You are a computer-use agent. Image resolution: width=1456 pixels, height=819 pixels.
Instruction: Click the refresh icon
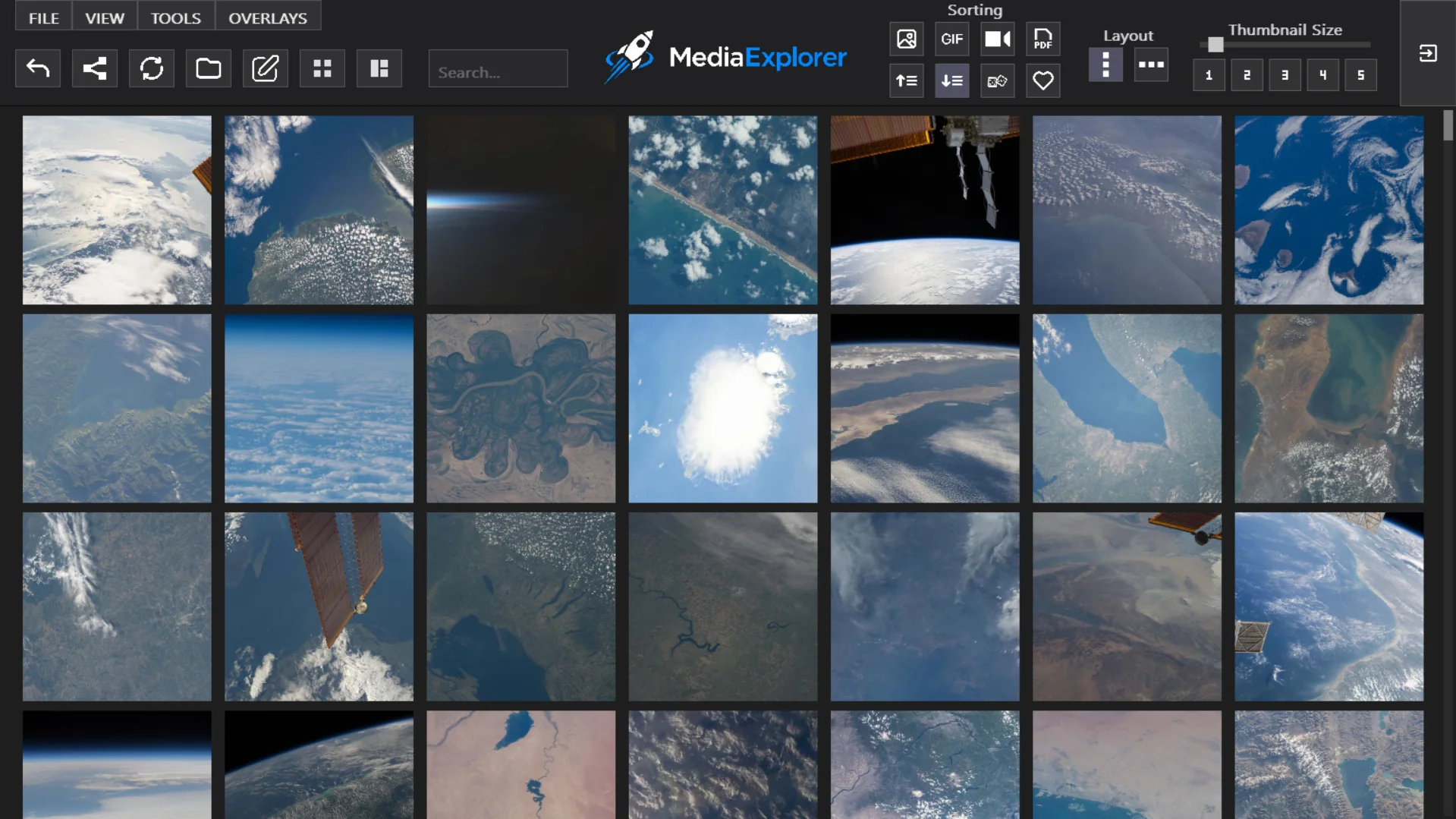click(152, 69)
